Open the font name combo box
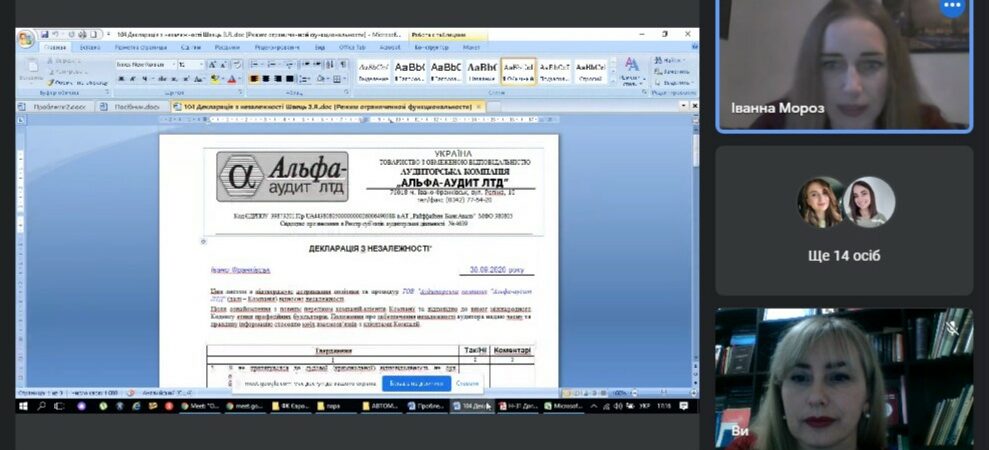This screenshot has width=989, height=450. pyautogui.click(x=147, y=64)
